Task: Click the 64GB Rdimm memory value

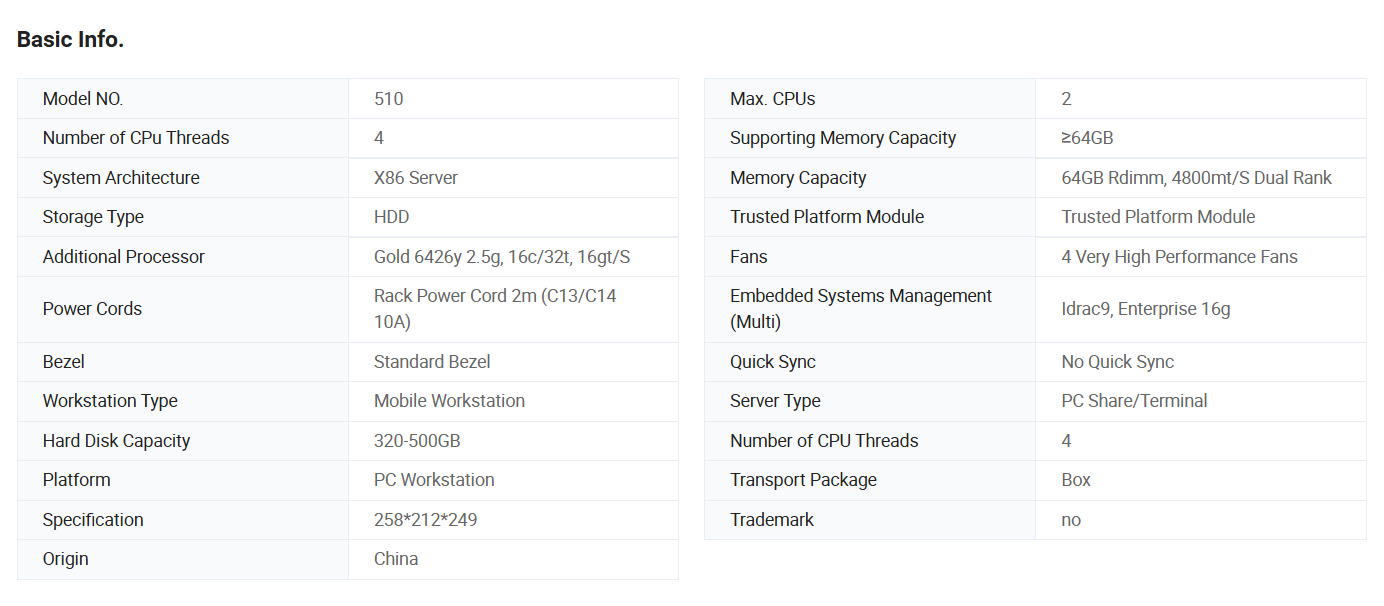Action: [1197, 178]
